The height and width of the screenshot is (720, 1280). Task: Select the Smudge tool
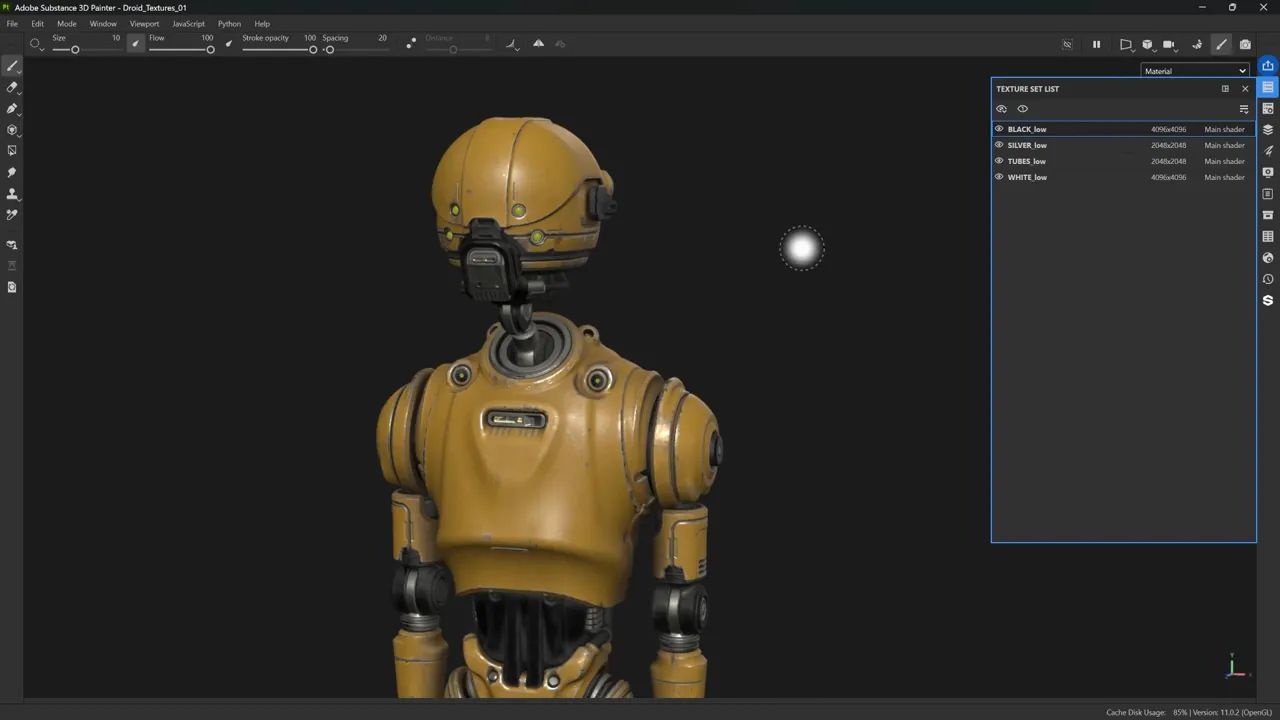coord(12,172)
